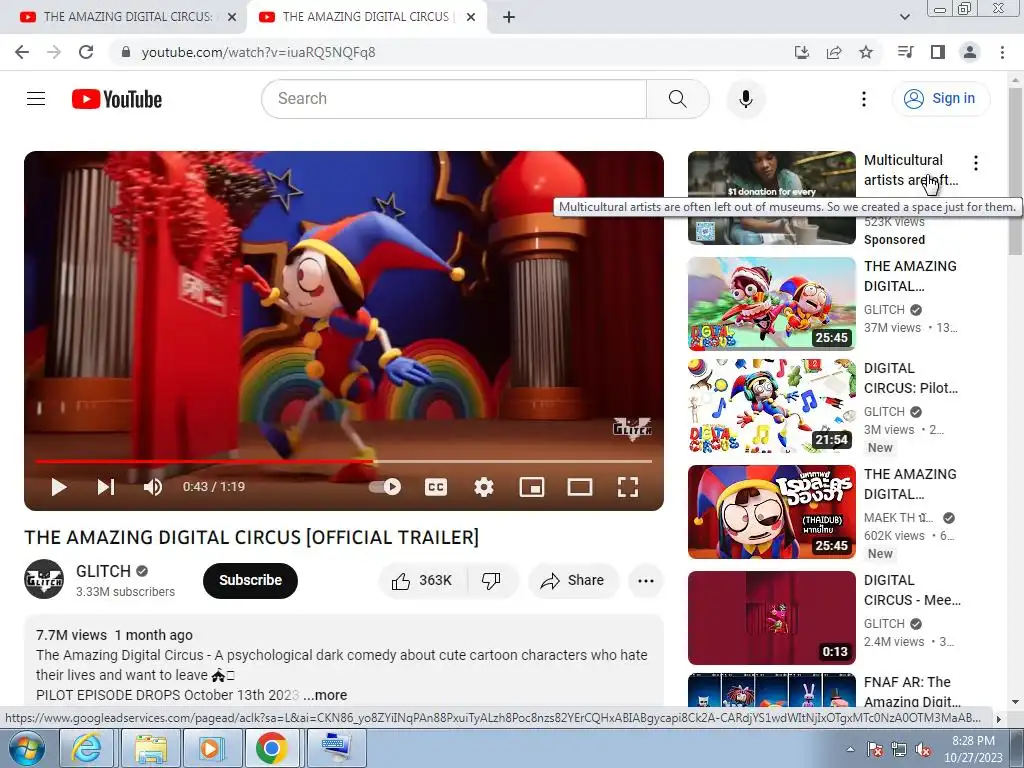
Task: Seek on the red video progress bar
Action: (x=344, y=461)
